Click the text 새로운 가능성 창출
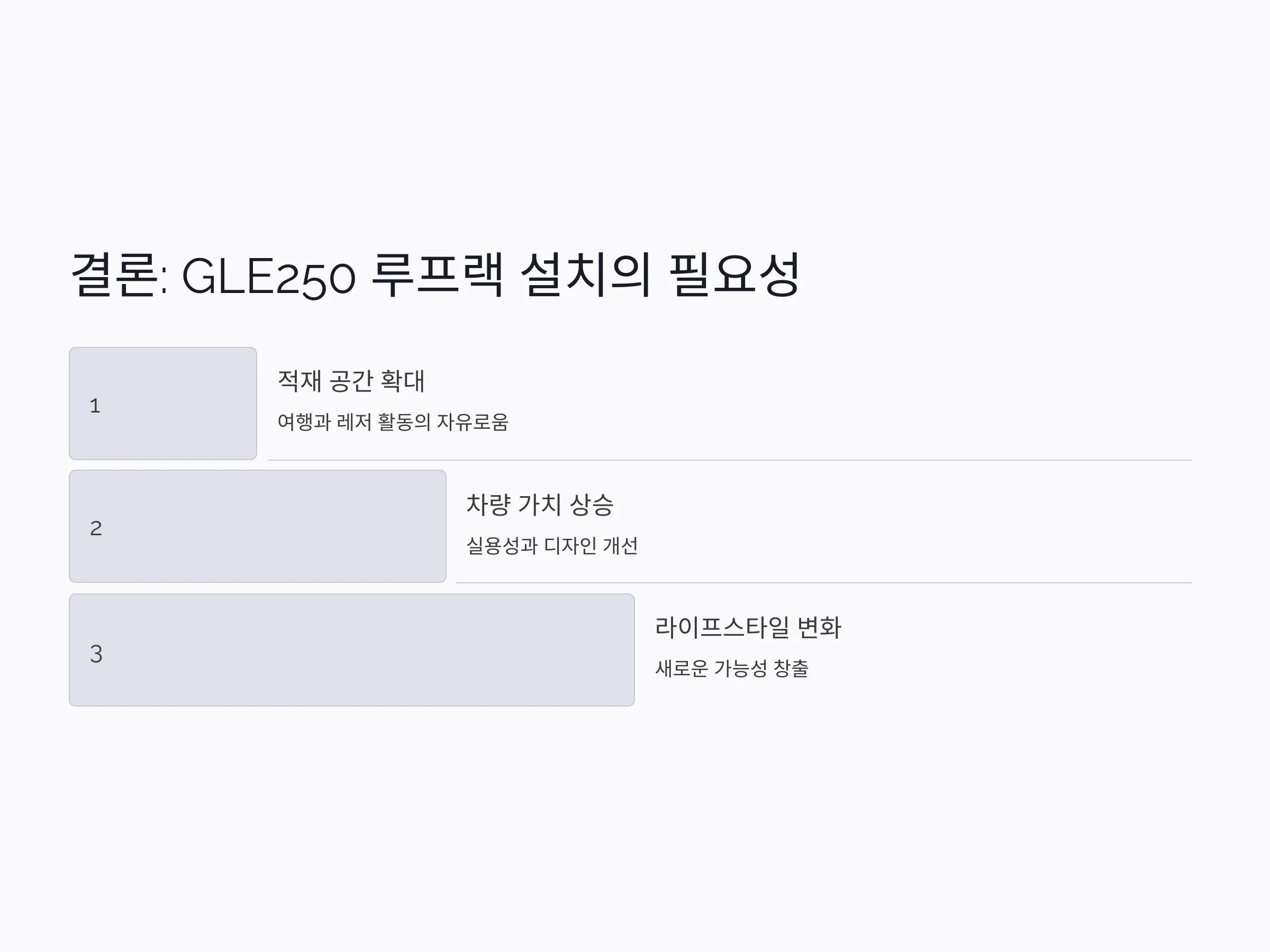The width and height of the screenshot is (1270, 952). coord(732,668)
